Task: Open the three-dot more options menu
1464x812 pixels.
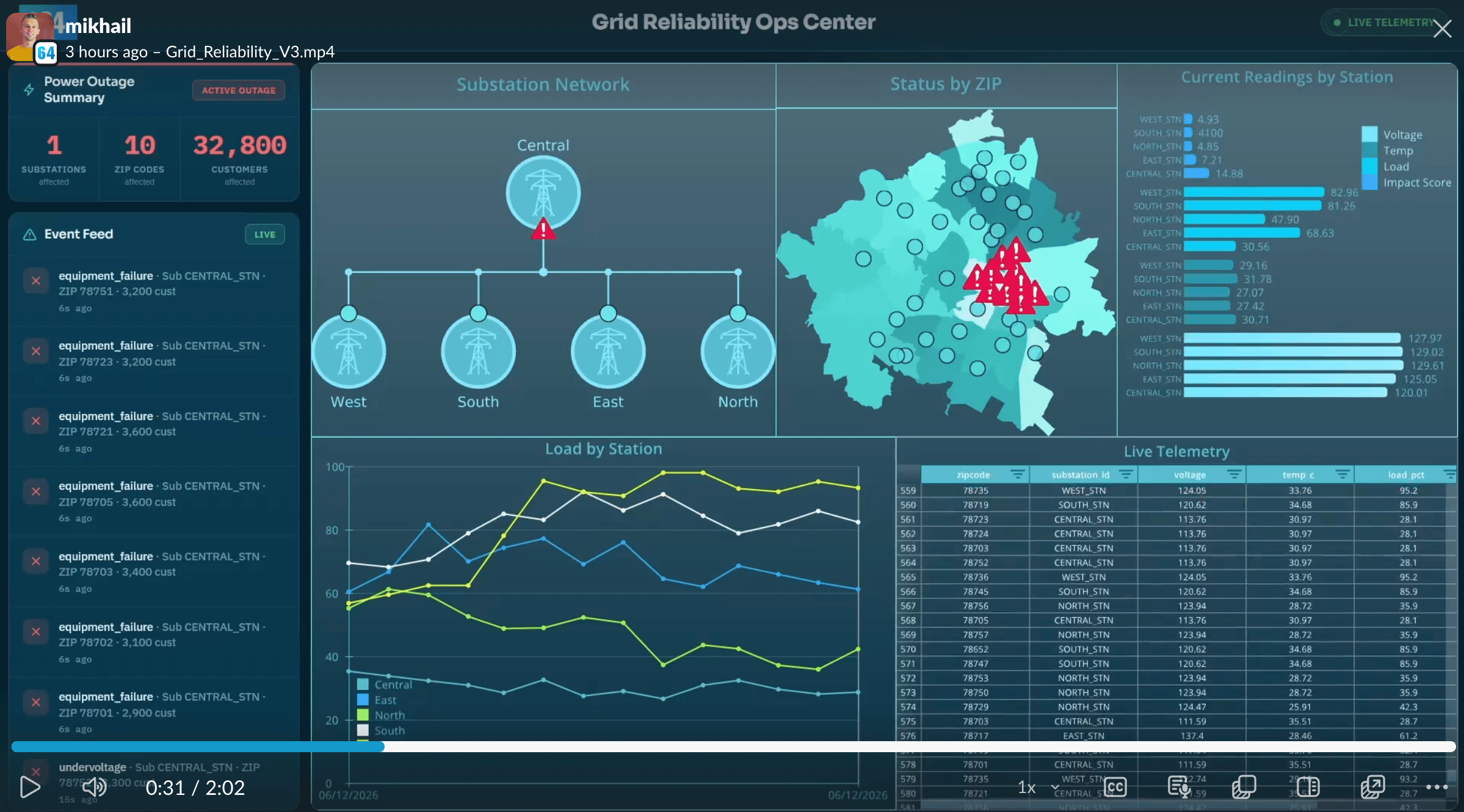Action: pyautogui.click(x=1437, y=787)
